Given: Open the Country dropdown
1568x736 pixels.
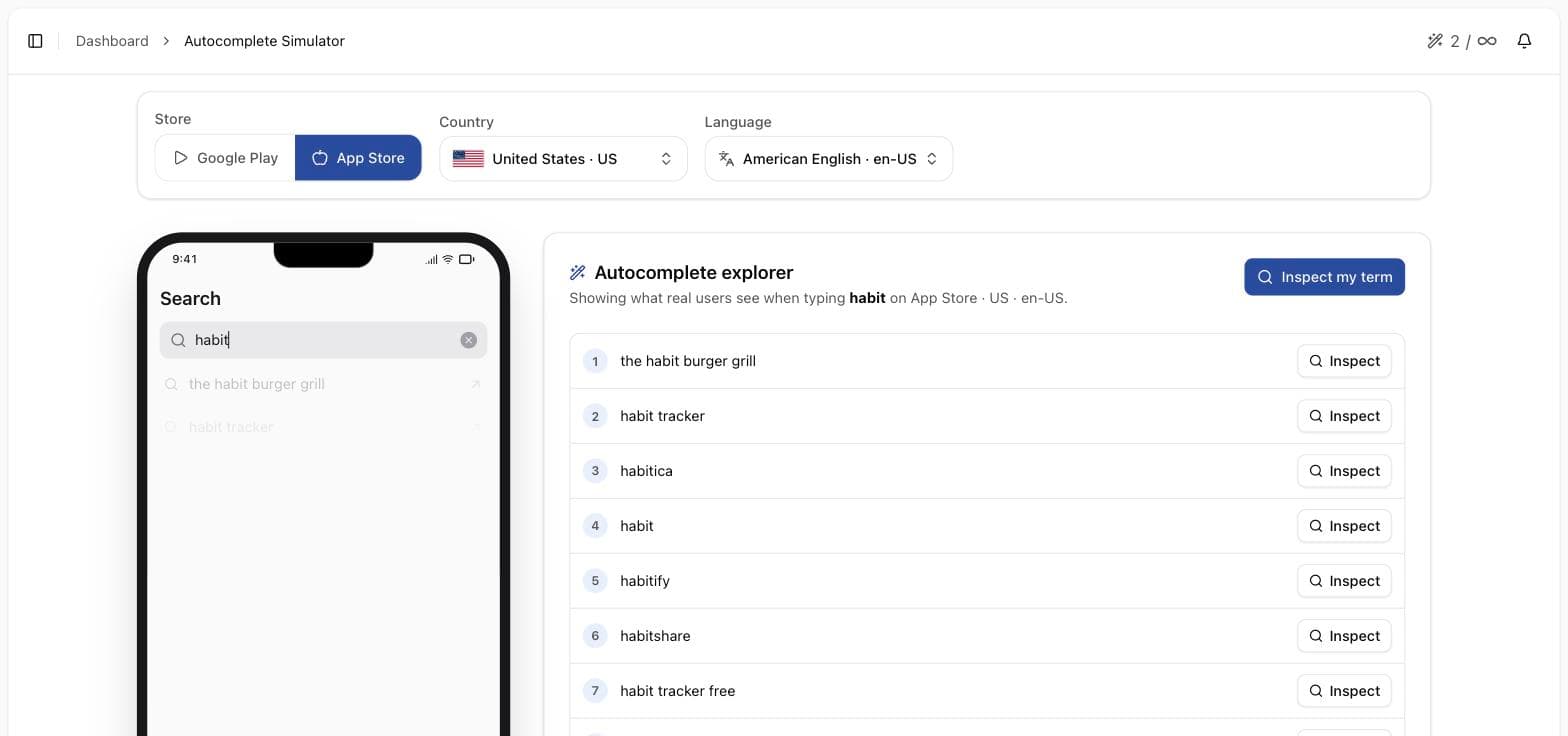Looking at the screenshot, I should point(563,159).
